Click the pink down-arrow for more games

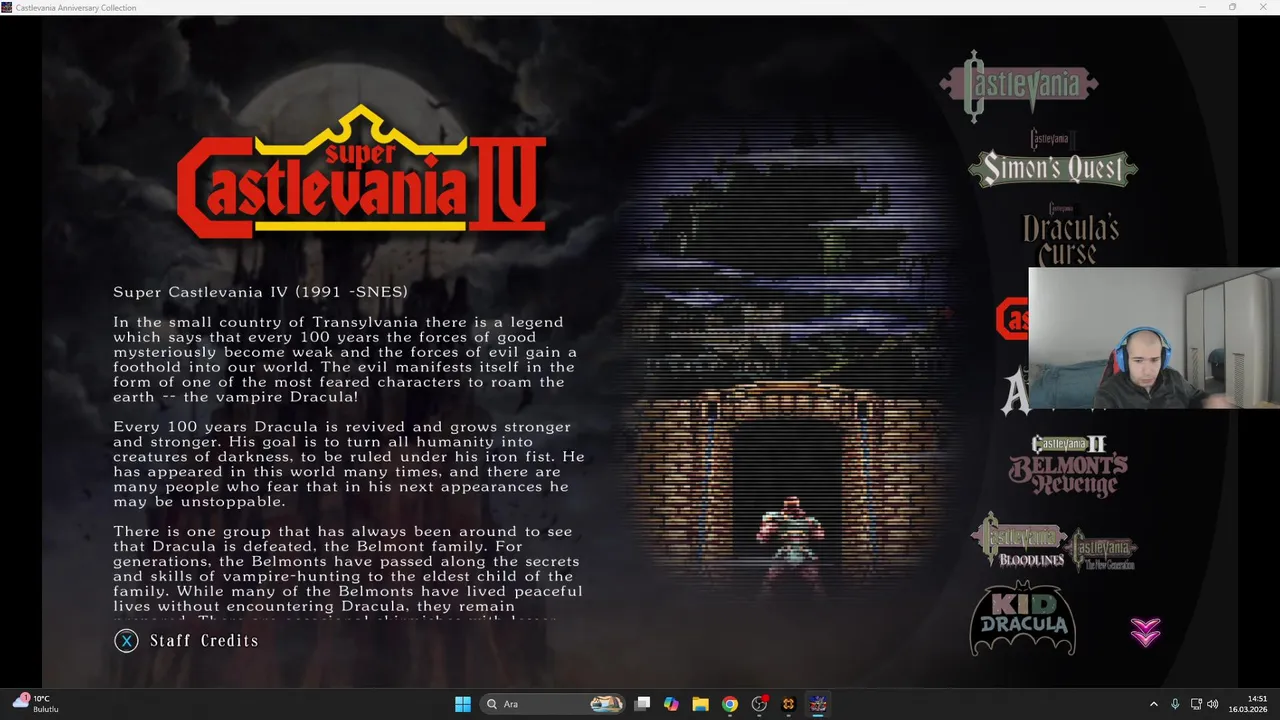click(x=1145, y=631)
